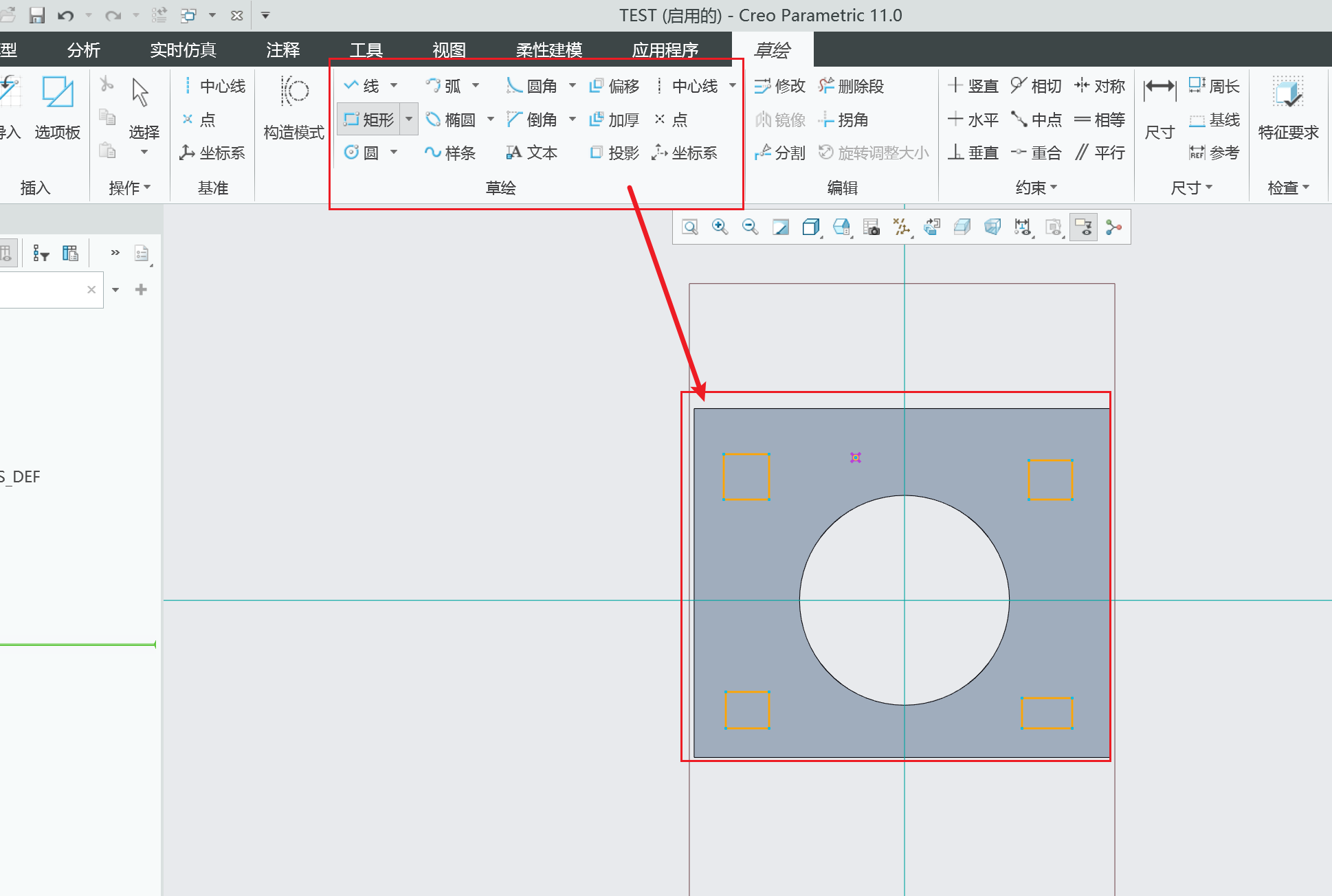Expand the Constraint (约束) group menu
Image resolution: width=1332 pixels, height=896 pixels.
1036,188
